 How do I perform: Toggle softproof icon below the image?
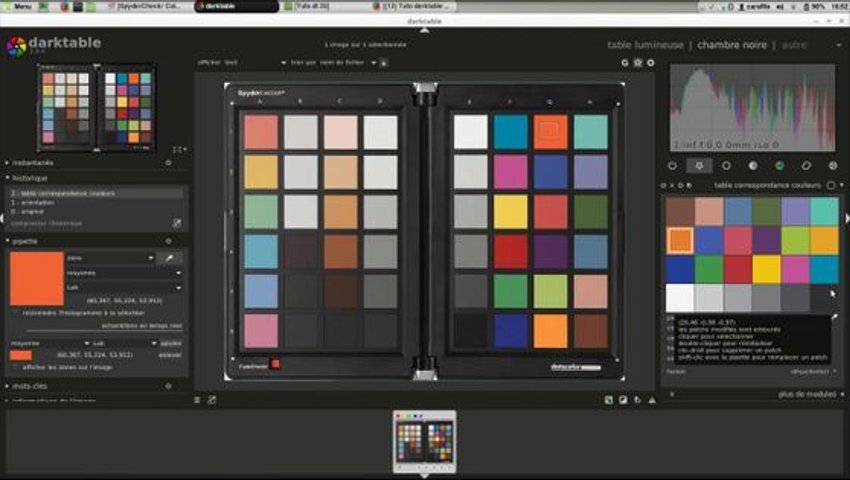click(638, 400)
